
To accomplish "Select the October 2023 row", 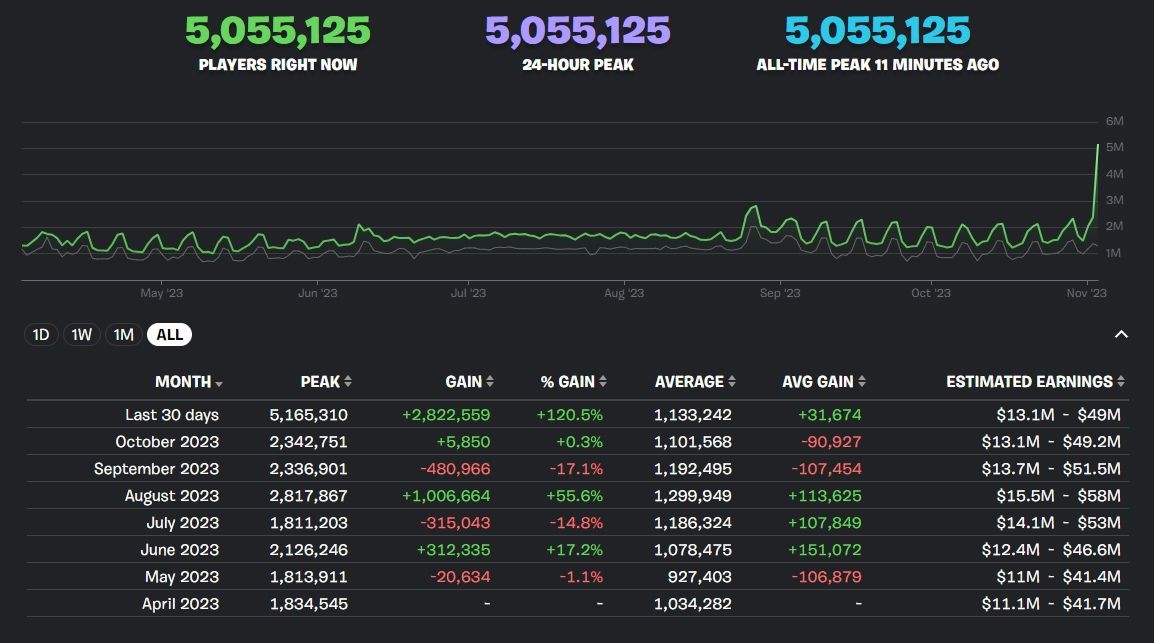I will pos(167,442).
